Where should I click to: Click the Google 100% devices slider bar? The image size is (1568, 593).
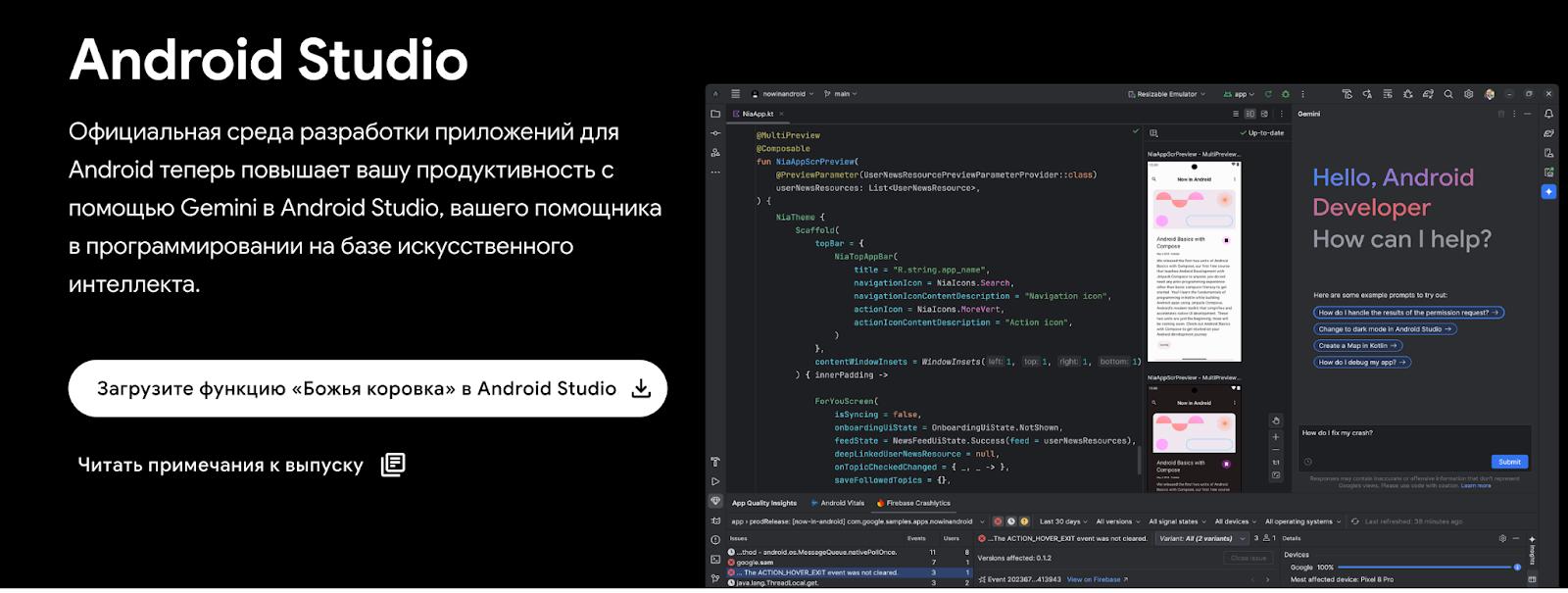[1427, 567]
